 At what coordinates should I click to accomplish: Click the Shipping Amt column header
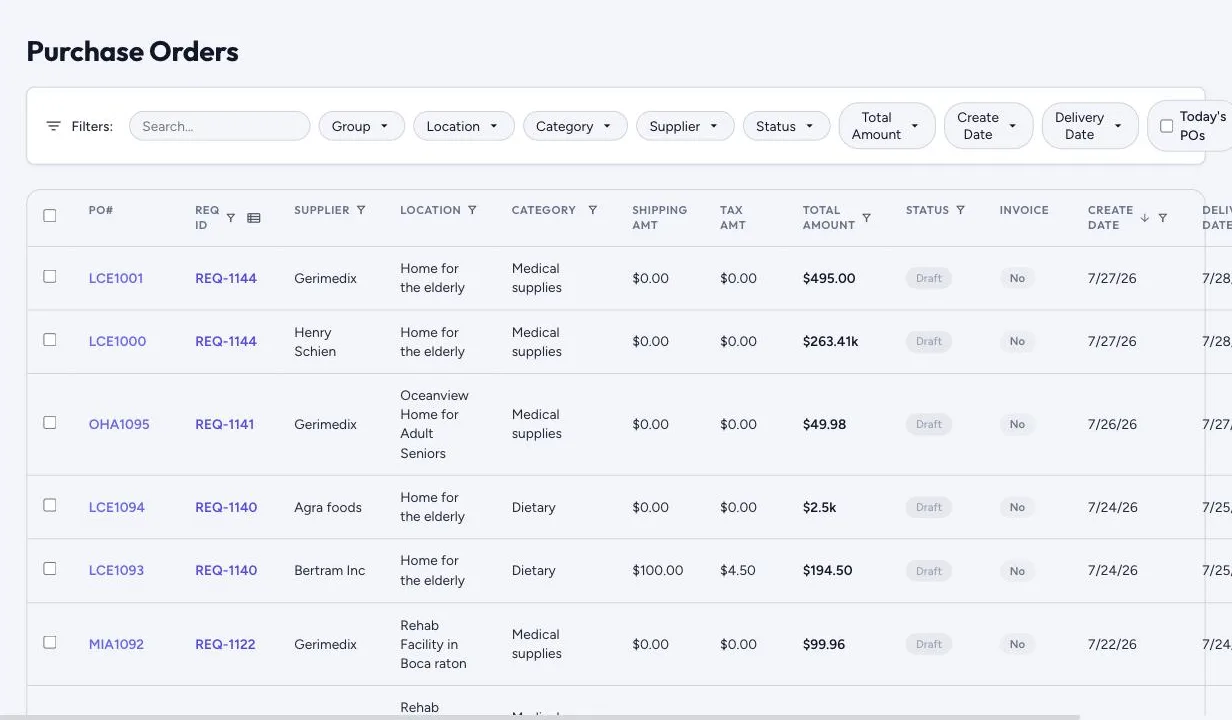point(659,217)
